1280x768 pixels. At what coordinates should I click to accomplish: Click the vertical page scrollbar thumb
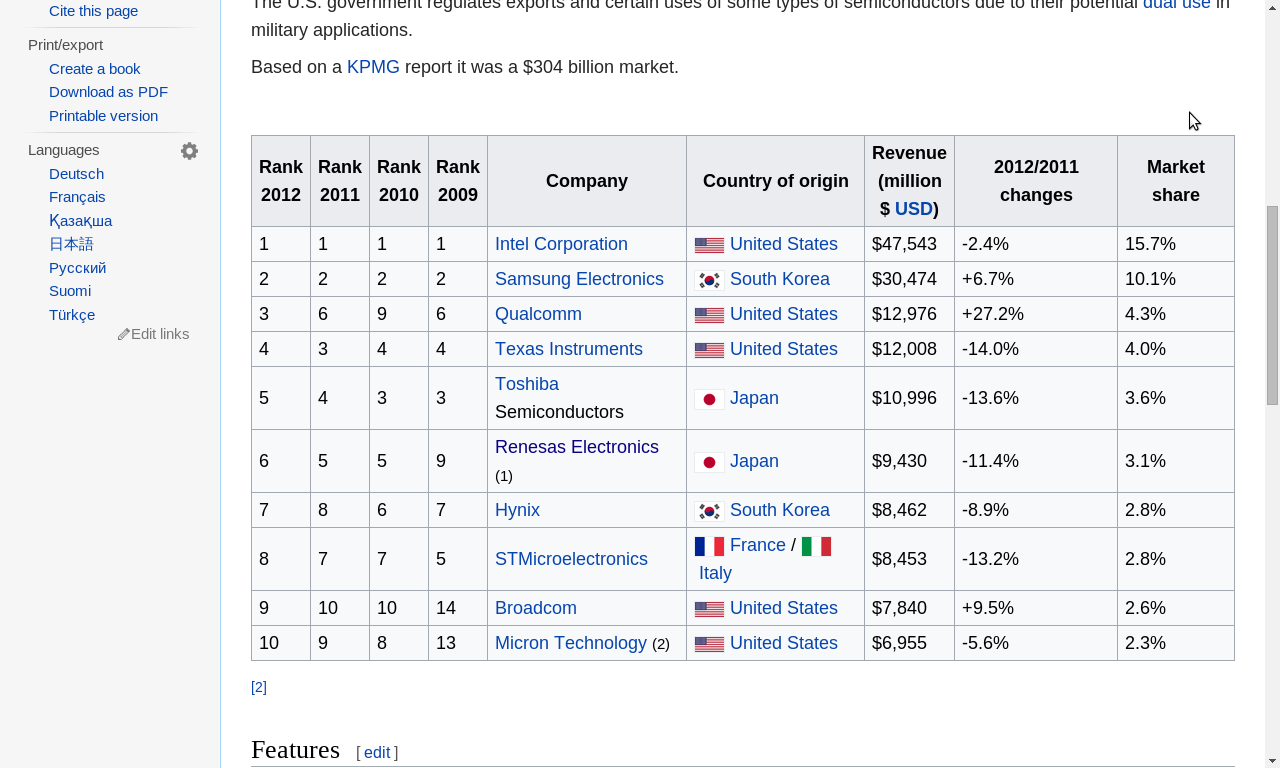point(1272,305)
